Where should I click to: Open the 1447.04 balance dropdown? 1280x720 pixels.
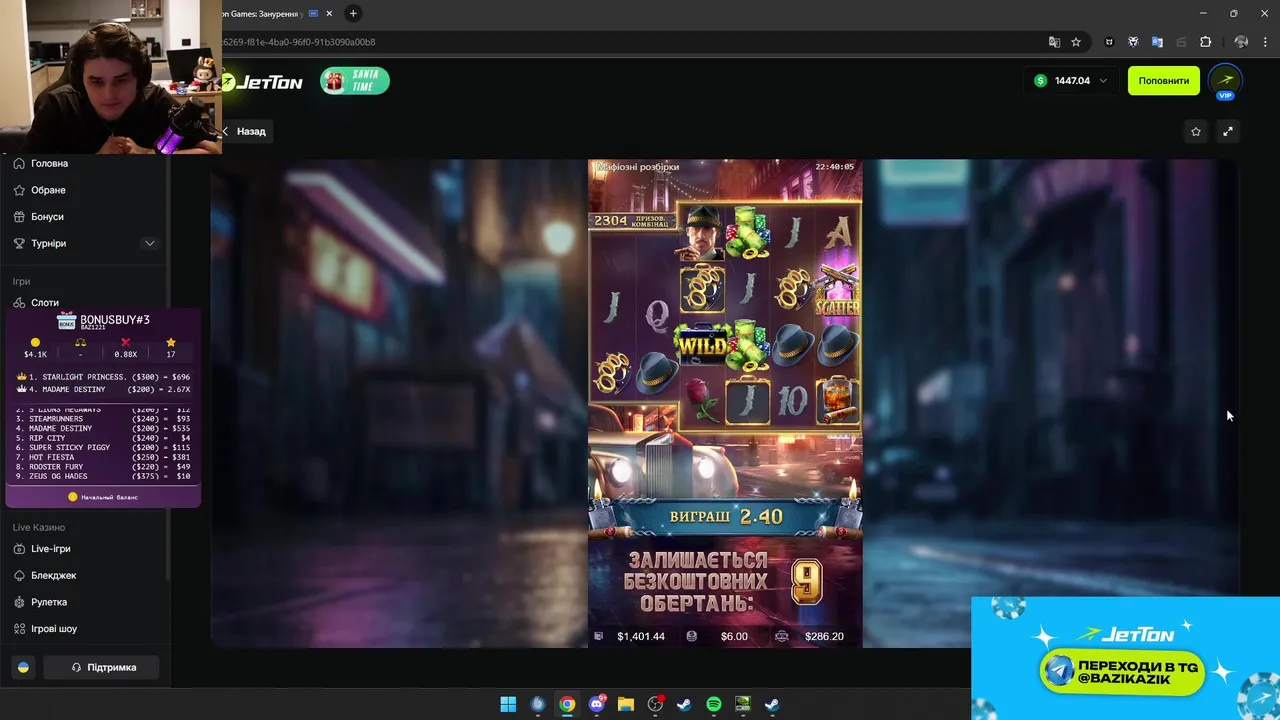(x=1070, y=81)
